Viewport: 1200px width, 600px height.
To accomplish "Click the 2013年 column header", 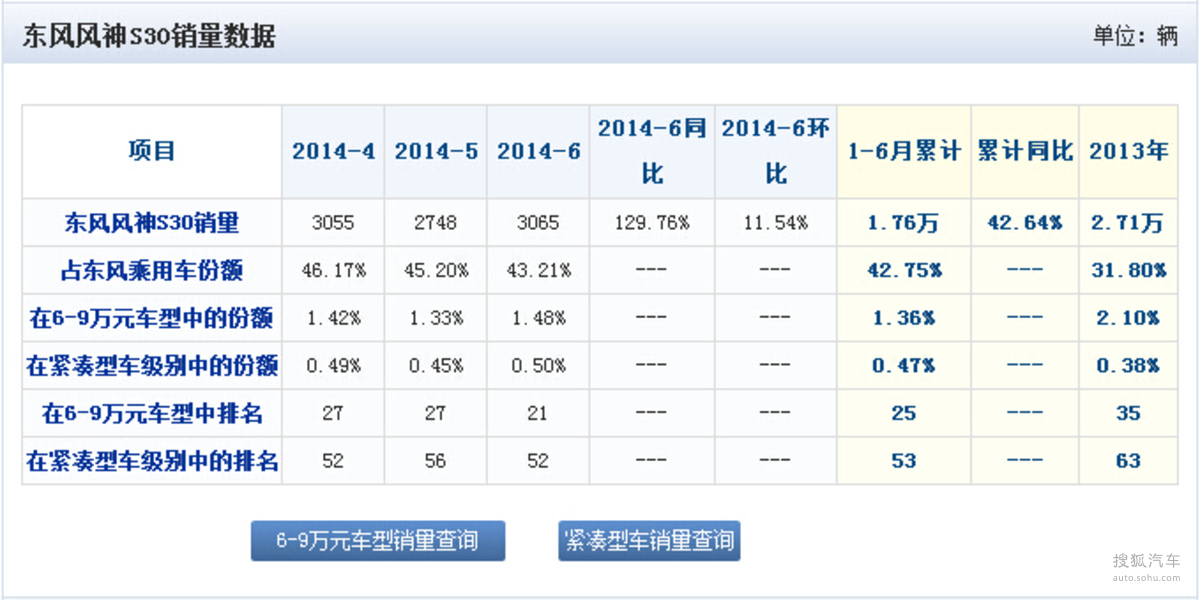I will [1129, 152].
